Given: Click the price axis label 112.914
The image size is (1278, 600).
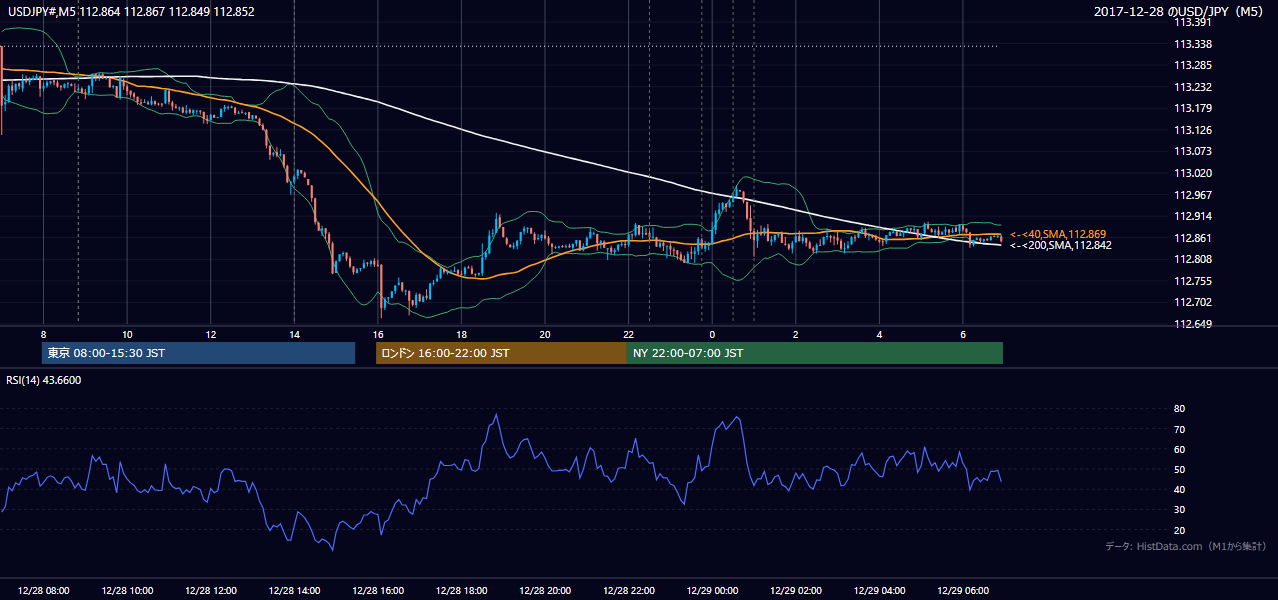Looking at the screenshot, I should click(x=1192, y=216).
